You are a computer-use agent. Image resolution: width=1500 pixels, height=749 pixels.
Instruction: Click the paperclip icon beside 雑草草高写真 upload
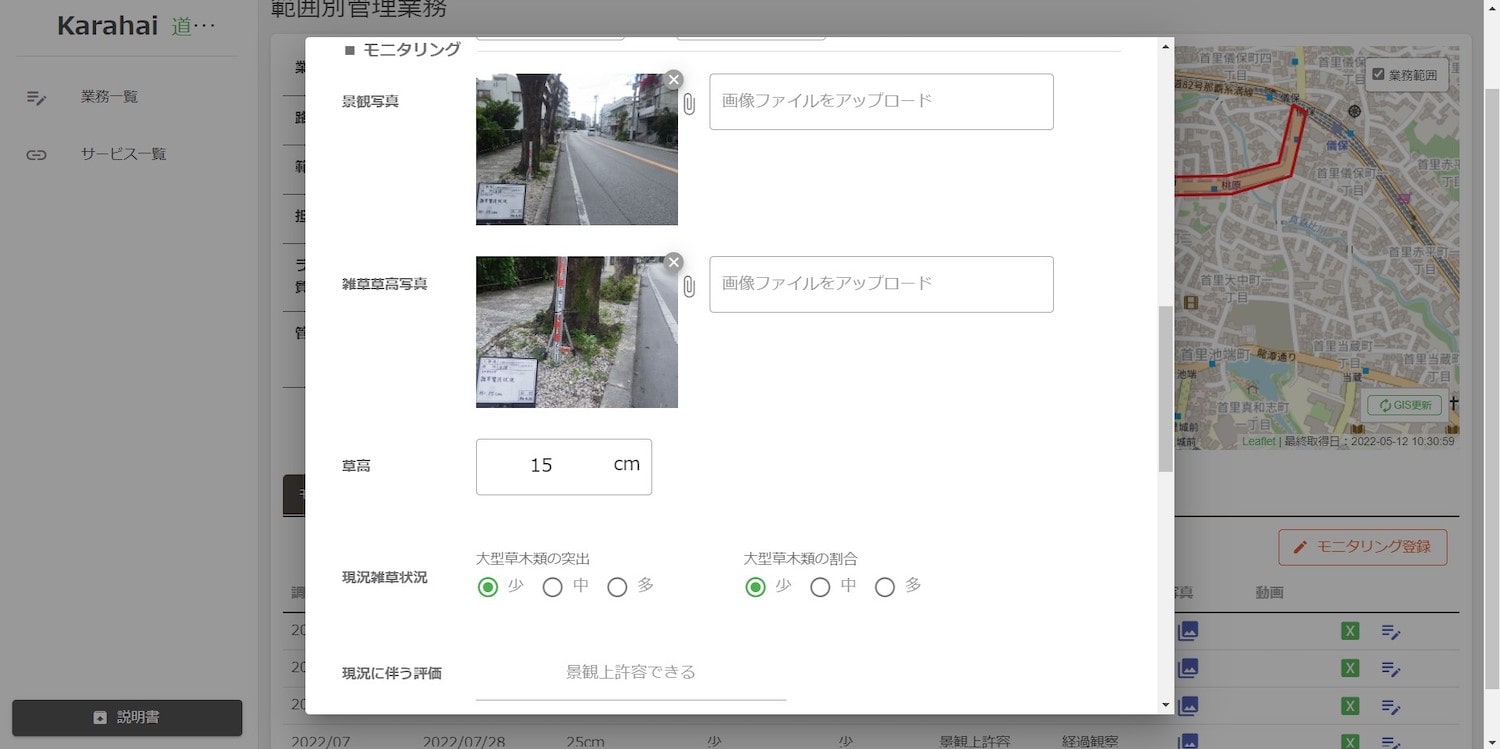click(x=689, y=287)
